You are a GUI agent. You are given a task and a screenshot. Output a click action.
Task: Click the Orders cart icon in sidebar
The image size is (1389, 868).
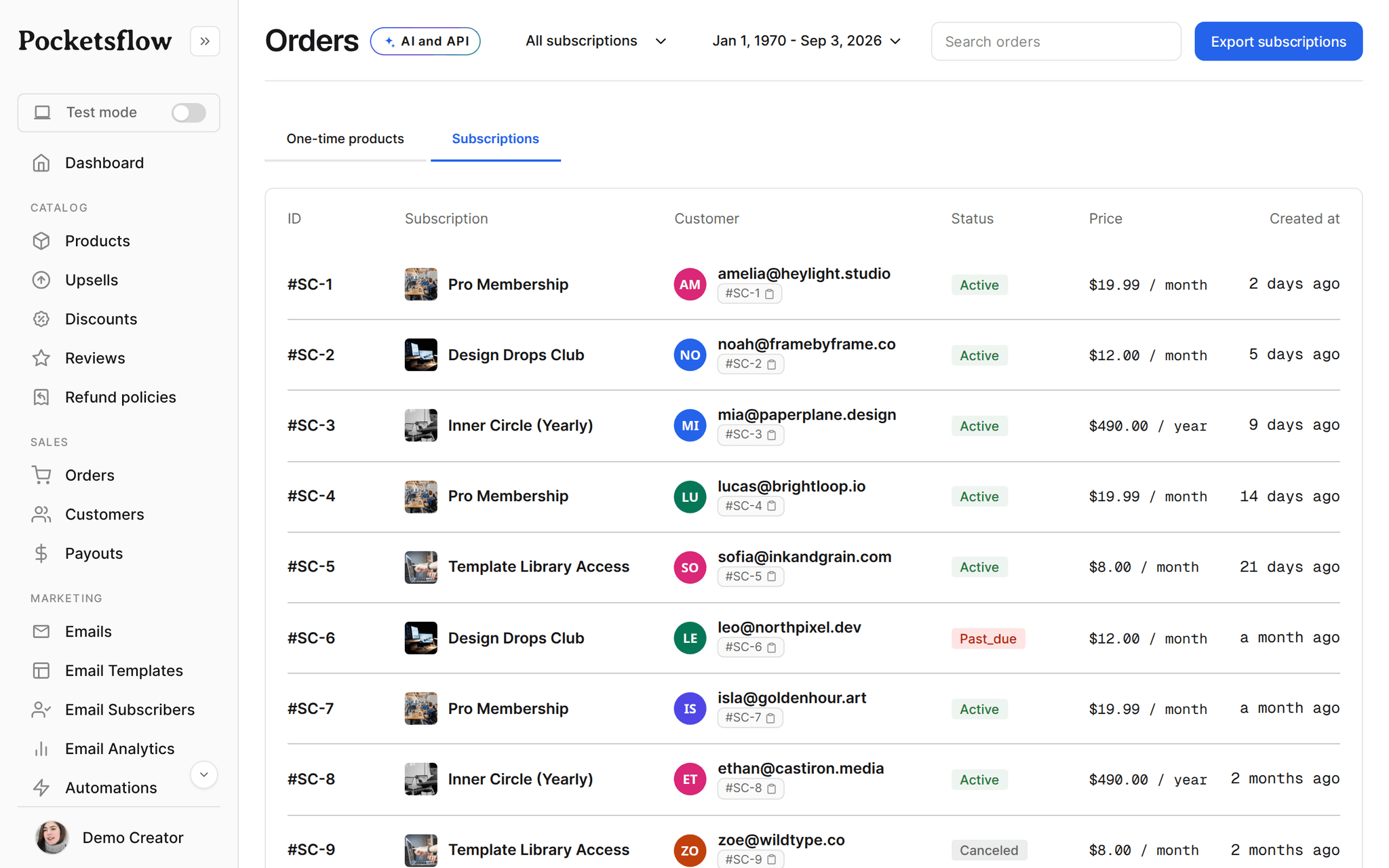click(41, 475)
